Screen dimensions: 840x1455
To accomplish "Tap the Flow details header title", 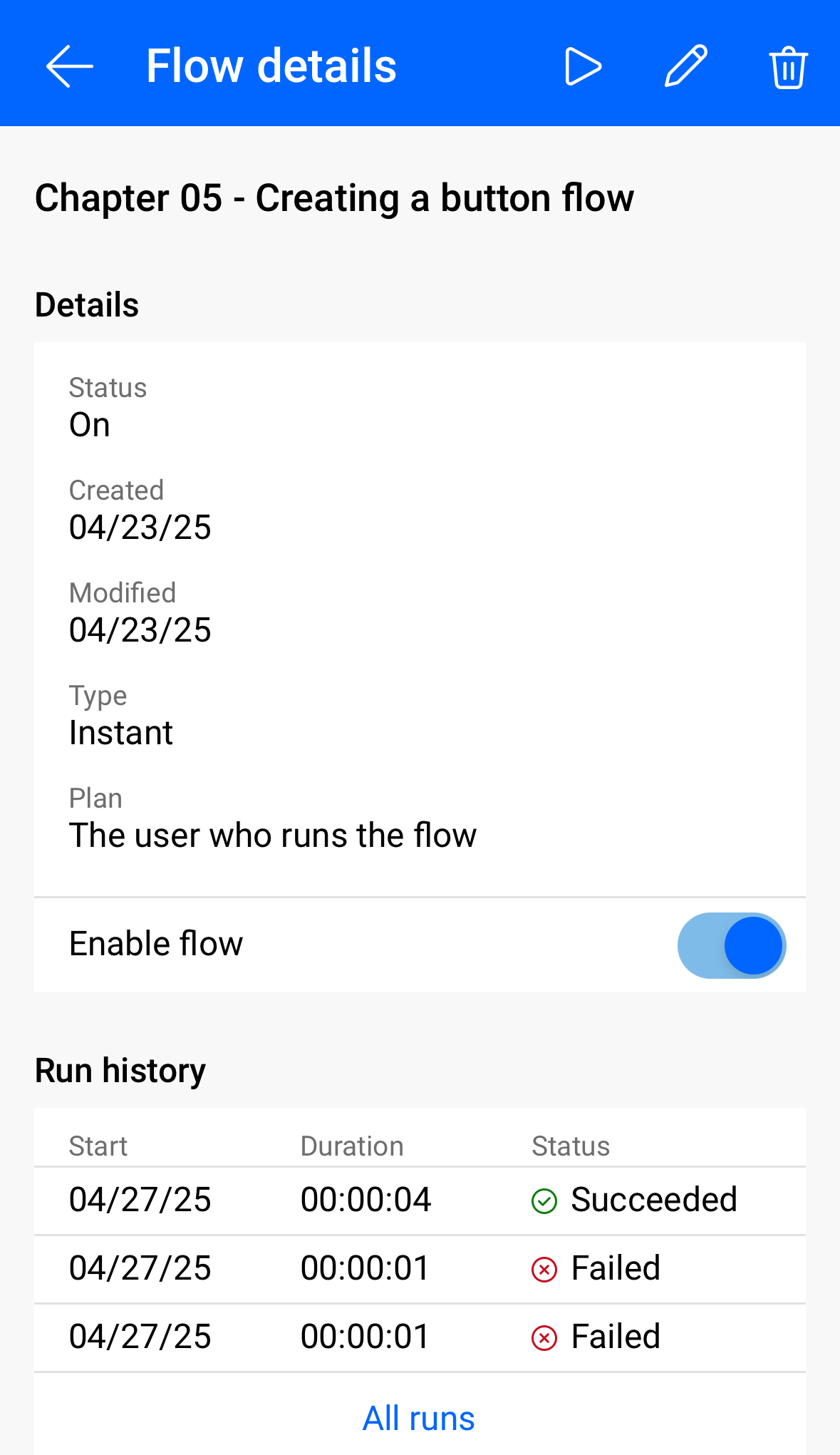I will (x=271, y=66).
